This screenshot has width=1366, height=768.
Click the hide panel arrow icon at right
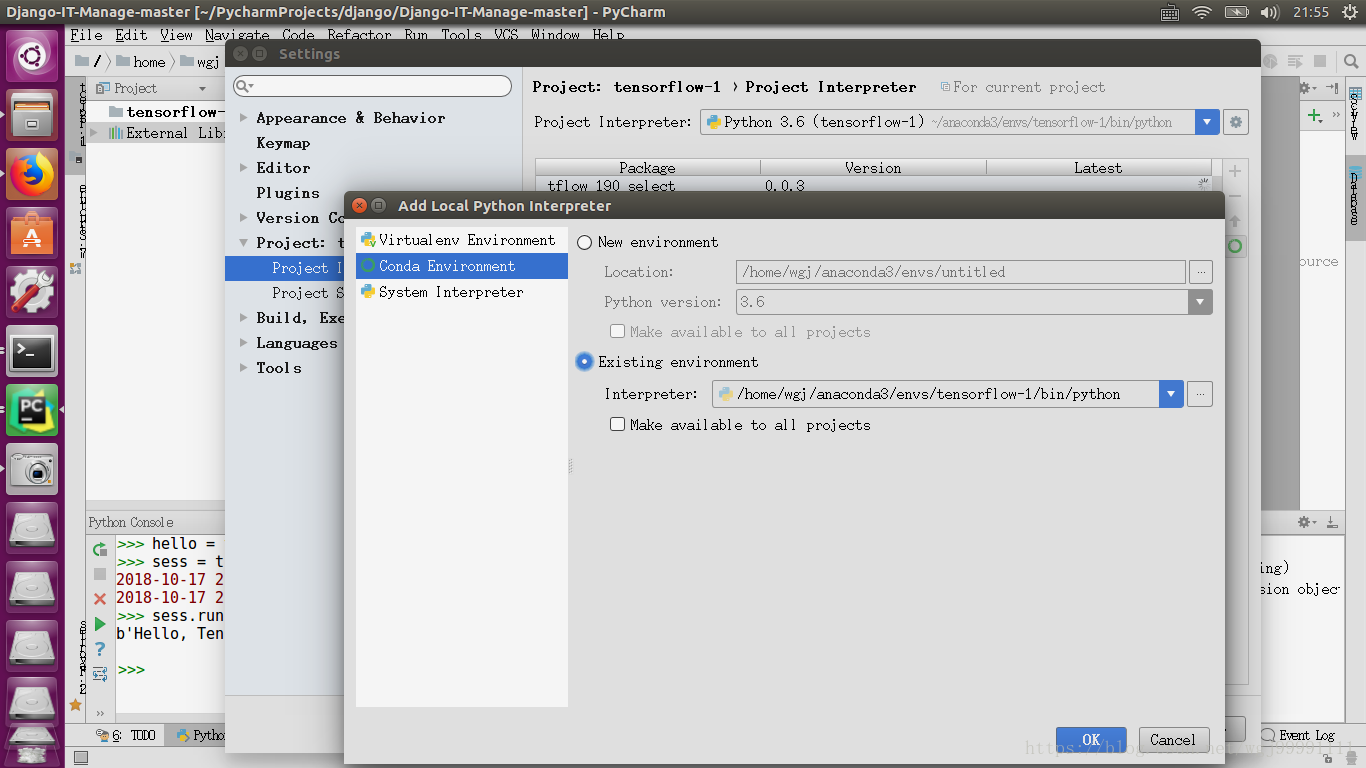[1332, 88]
